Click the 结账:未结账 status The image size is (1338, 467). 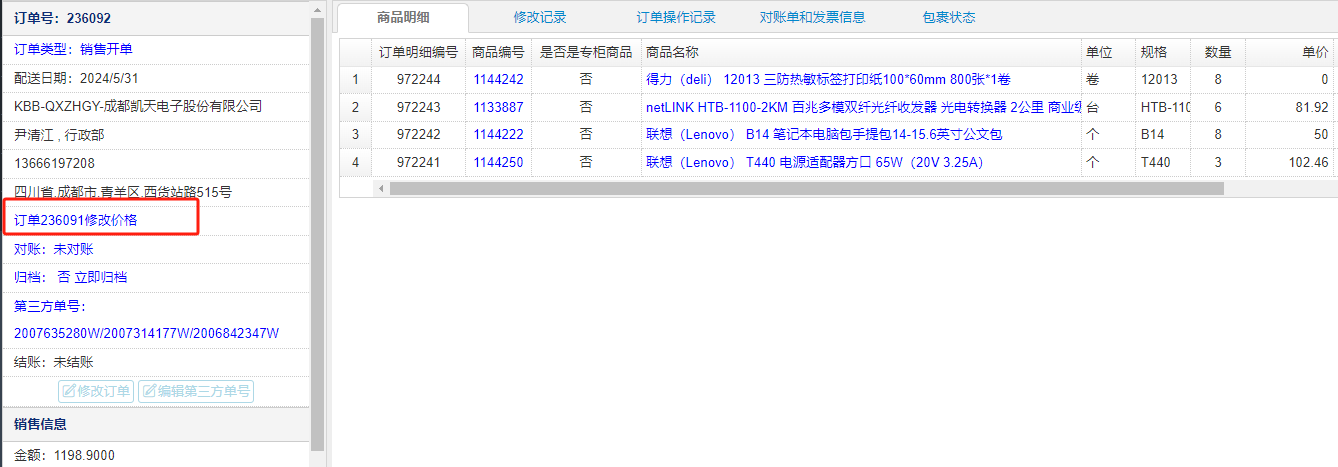tap(53, 363)
